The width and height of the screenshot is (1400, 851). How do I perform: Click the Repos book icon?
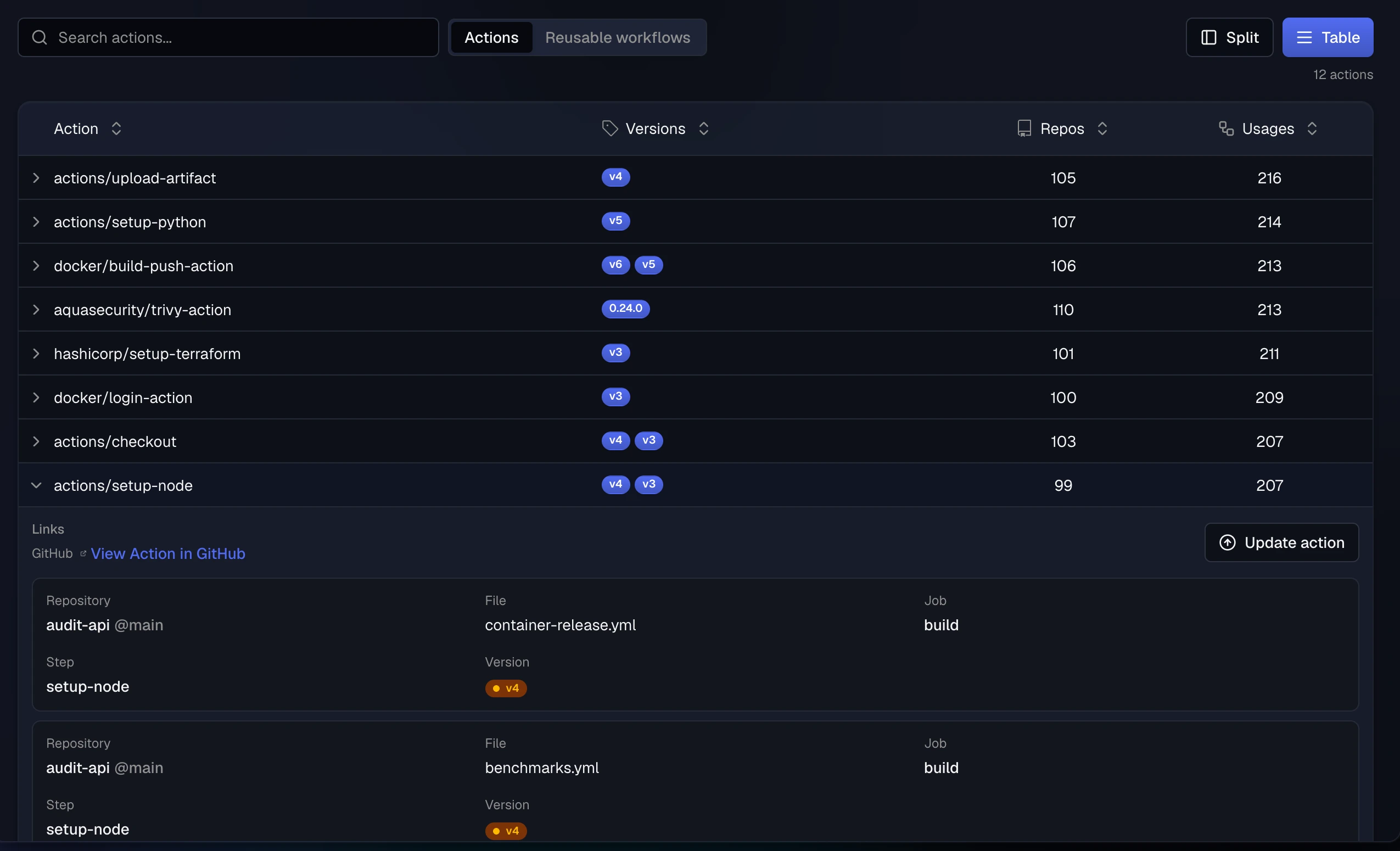coord(1024,128)
